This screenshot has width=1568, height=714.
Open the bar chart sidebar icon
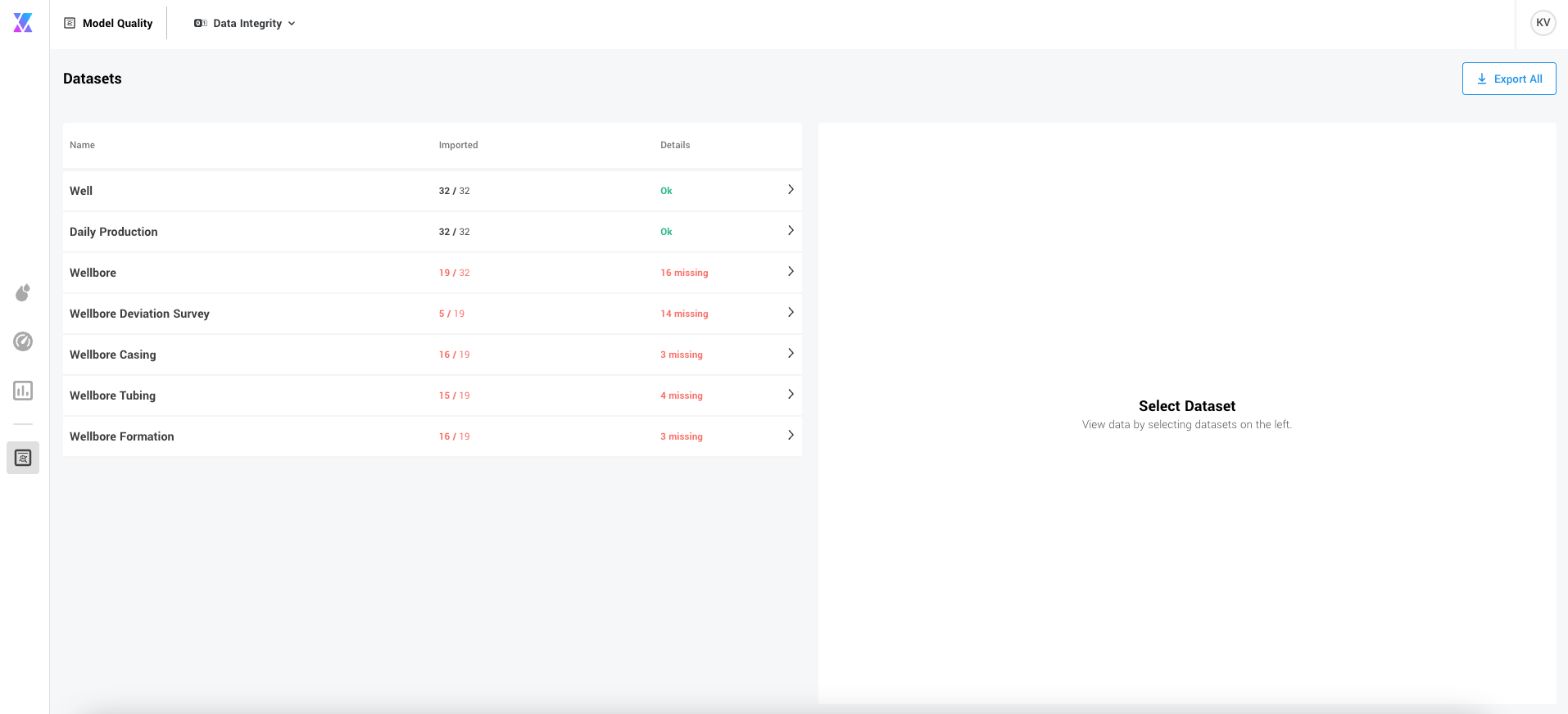tap(23, 391)
